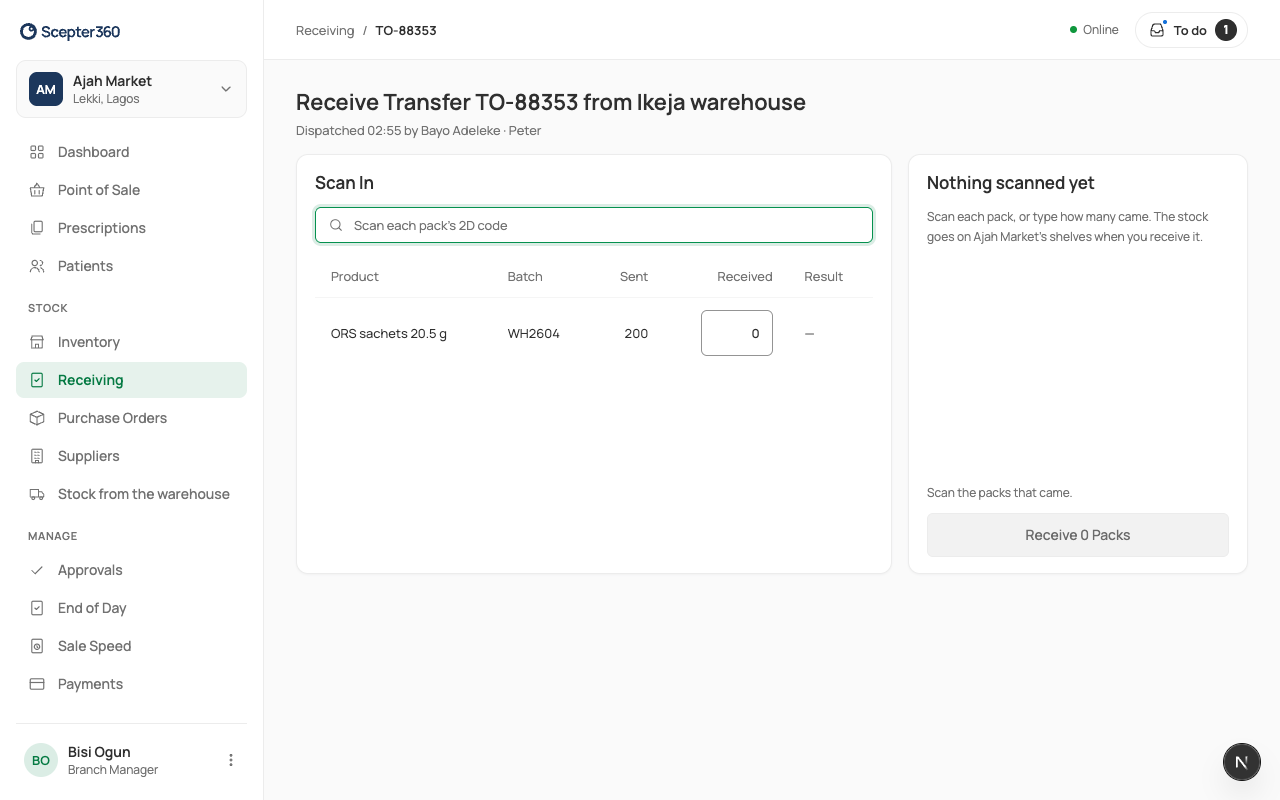Click the Purchase Orders box icon

(37, 418)
